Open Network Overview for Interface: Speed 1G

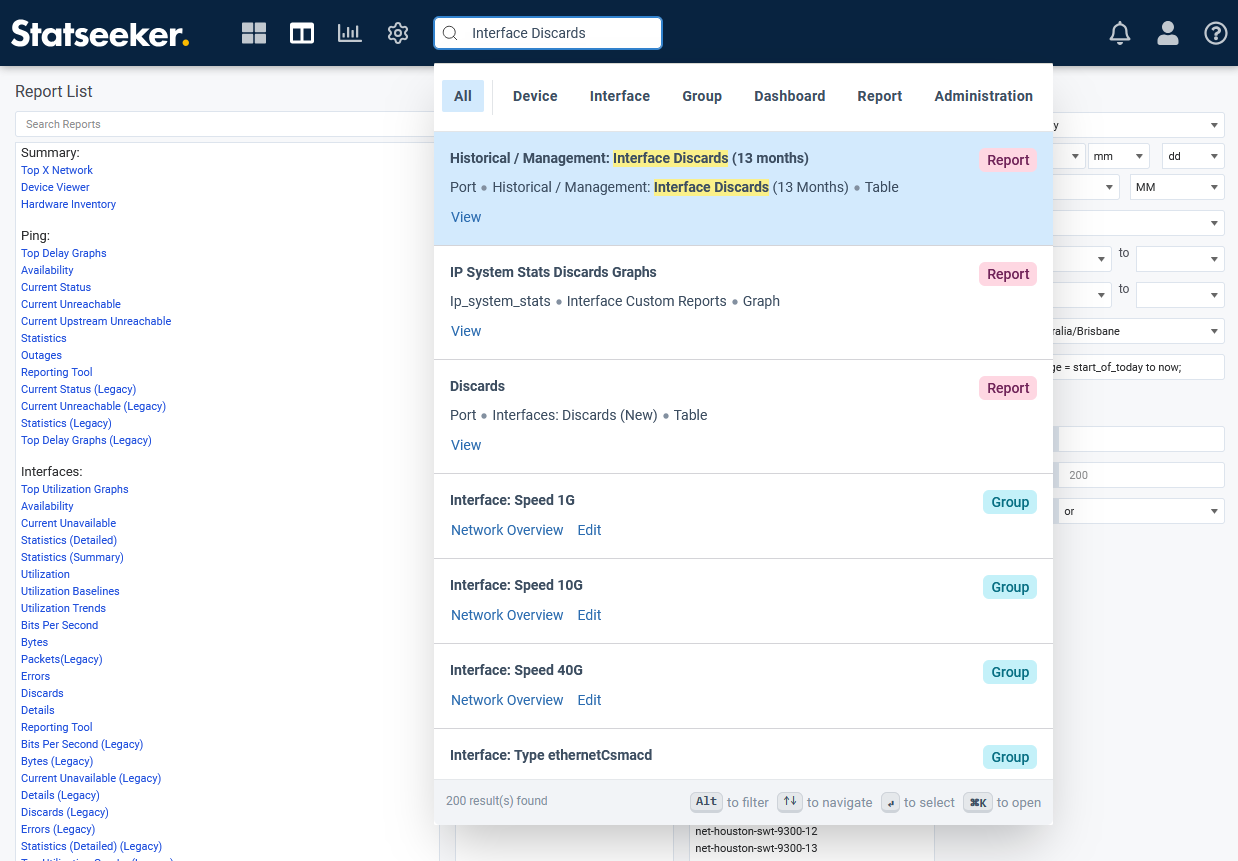tap(507, 530)
